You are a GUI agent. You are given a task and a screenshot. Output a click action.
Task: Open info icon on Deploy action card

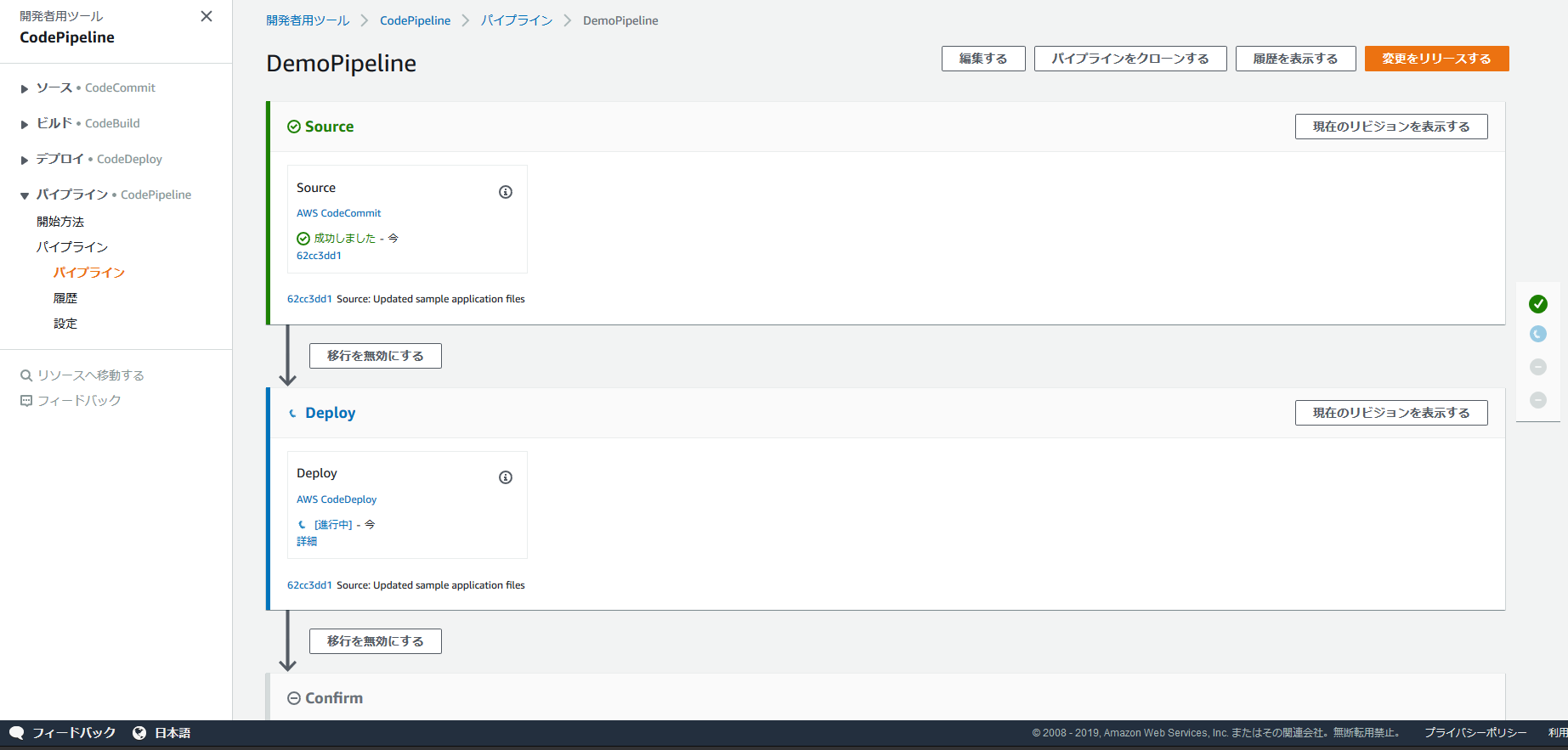pos(506,477)
